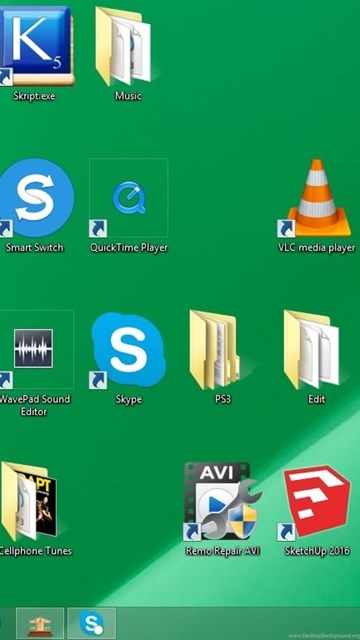Image resolution: width=360 pixels, height=640 pixels.
Task: Click the "Skype" desktop label text
Action: [x=129, y=400]
